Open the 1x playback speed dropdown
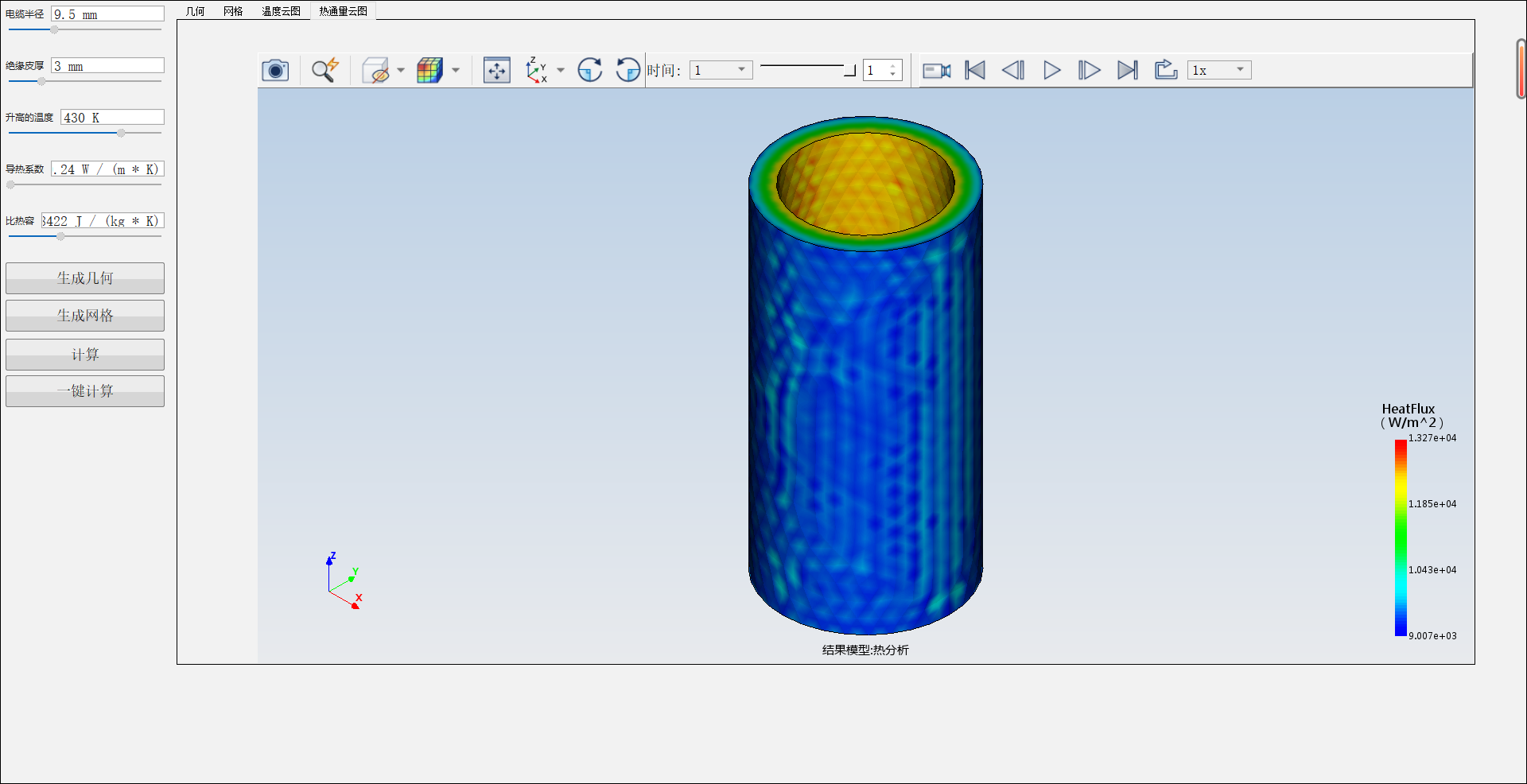The image size is (1527, 784). tap(1219, 70)
